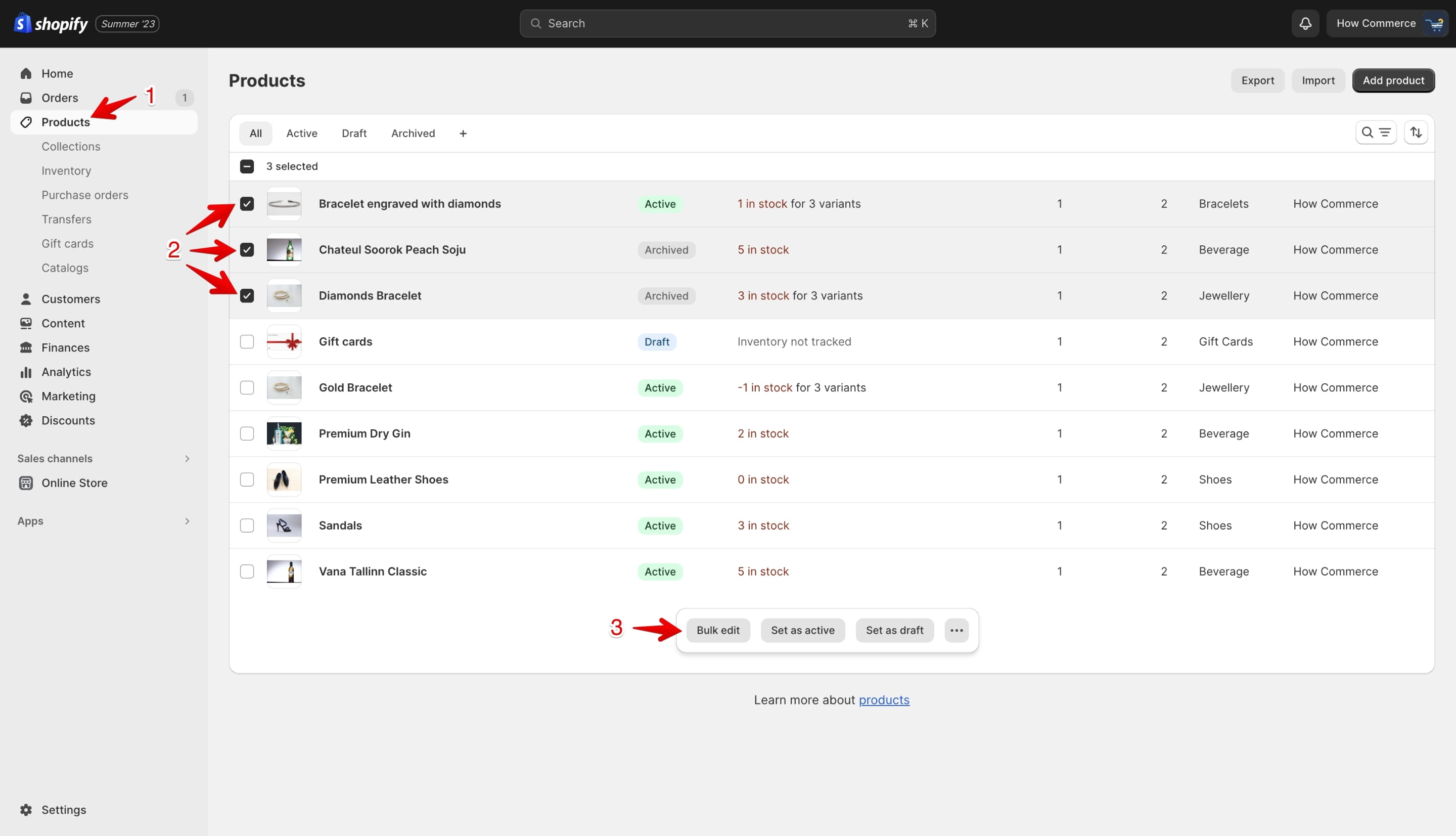Open Catalogs in sidebar
The width and height of the screenshot is (1456, 836).
point(65,268)
